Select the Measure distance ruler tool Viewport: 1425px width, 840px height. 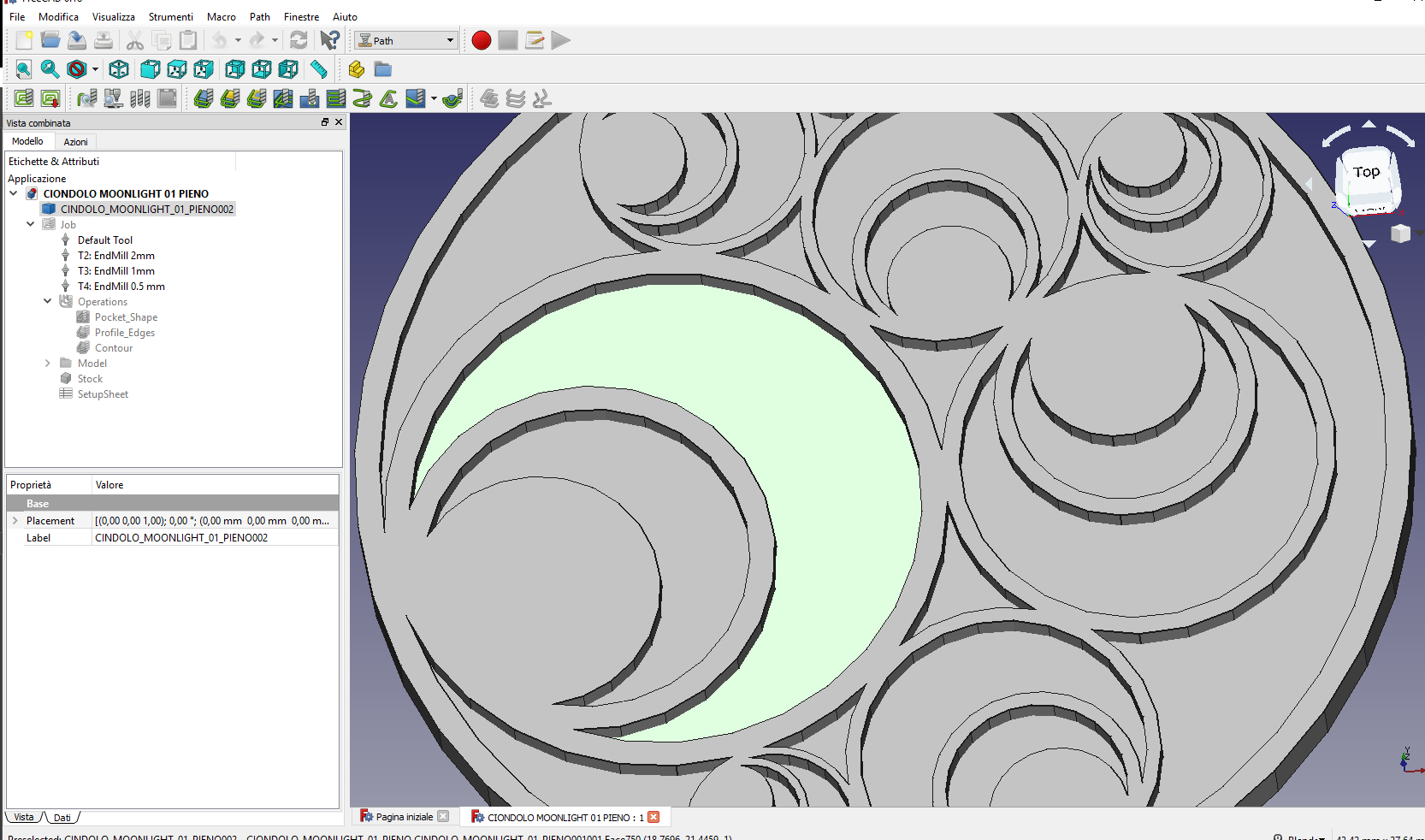coord(319,69)
